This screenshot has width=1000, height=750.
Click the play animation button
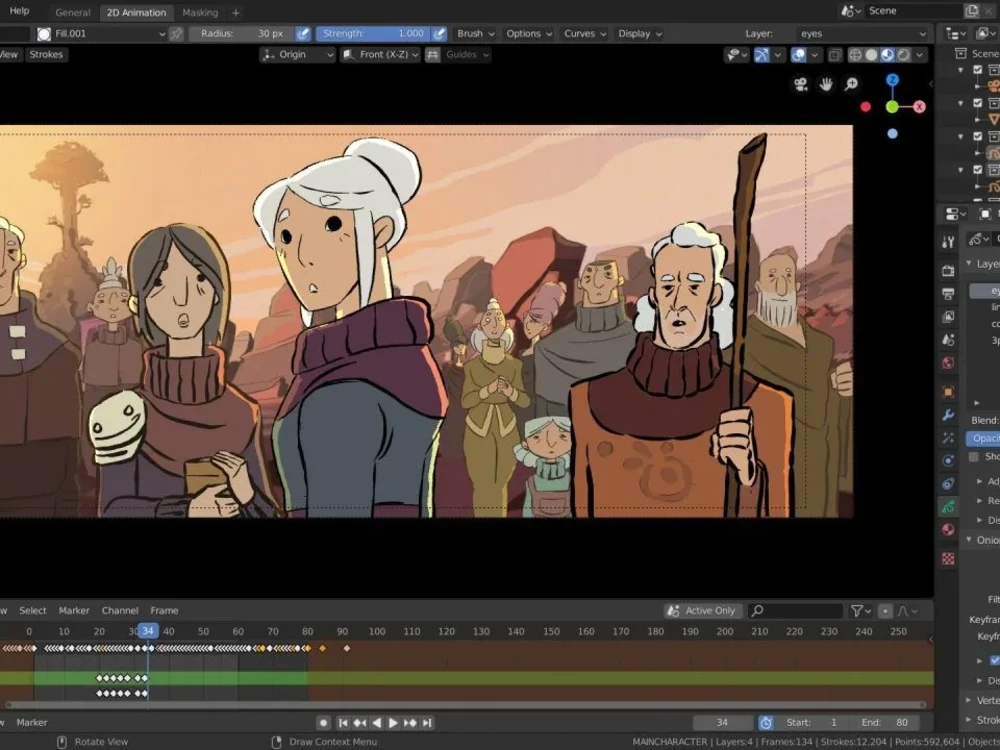click(393, 723)
